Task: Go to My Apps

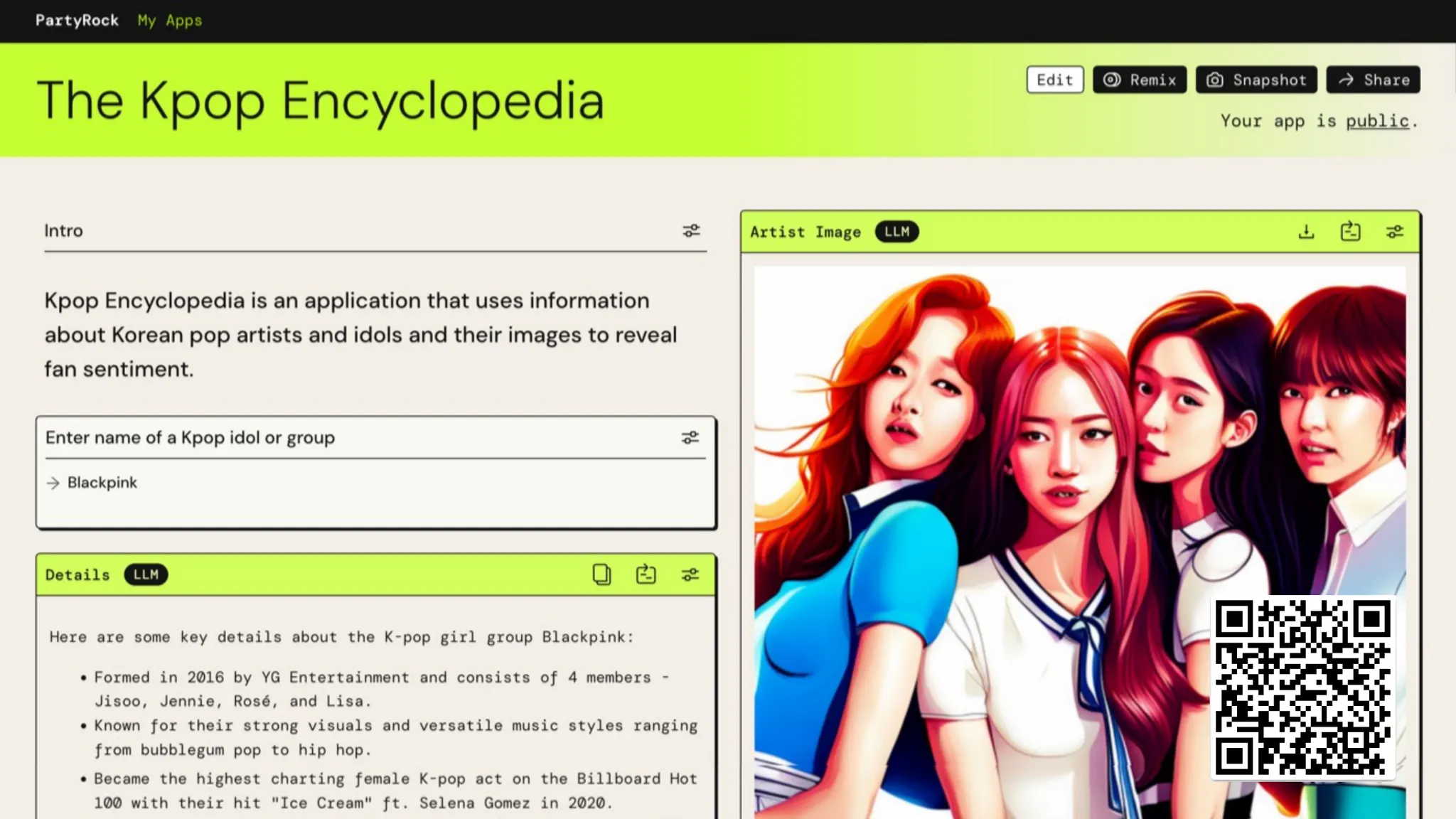Action: click(170, 21)
